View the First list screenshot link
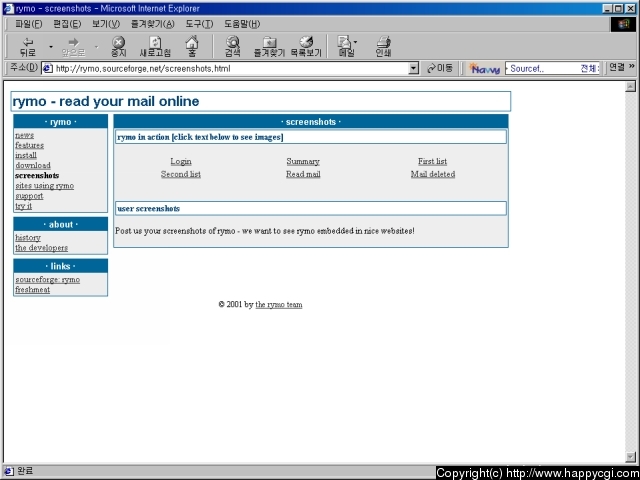The height and width of the screenshot is (480, 640). 432,161
